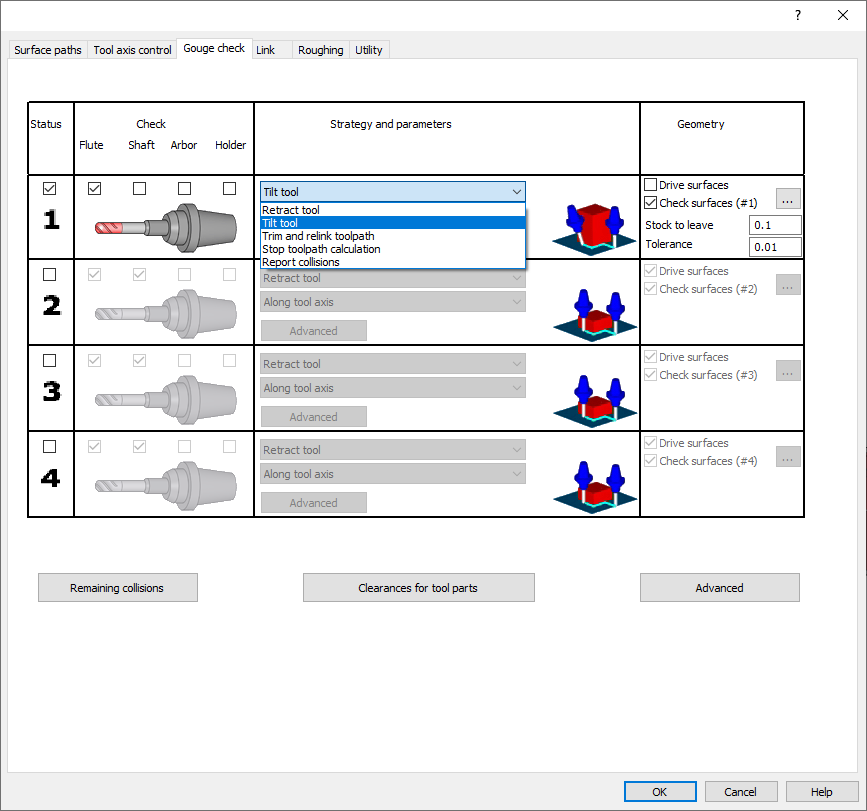The height and width of the screenshot is (811, 867).
Task: Click the Tolerance value field
Action: coord(774,247)
